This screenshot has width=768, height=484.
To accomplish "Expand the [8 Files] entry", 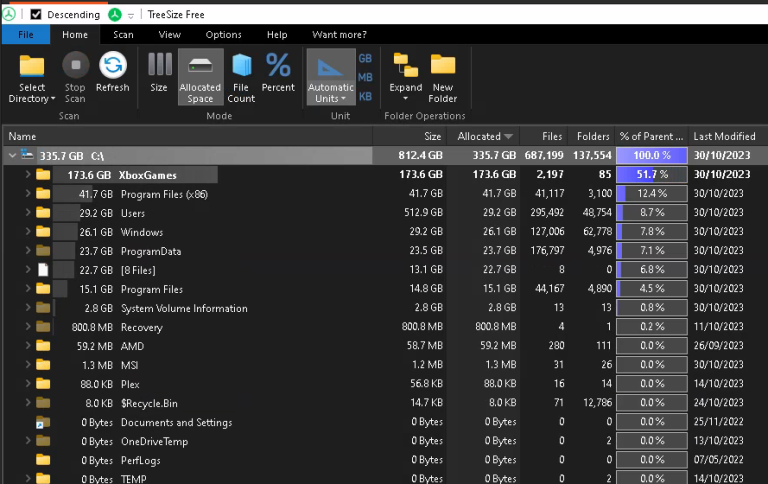I will 28,269.
